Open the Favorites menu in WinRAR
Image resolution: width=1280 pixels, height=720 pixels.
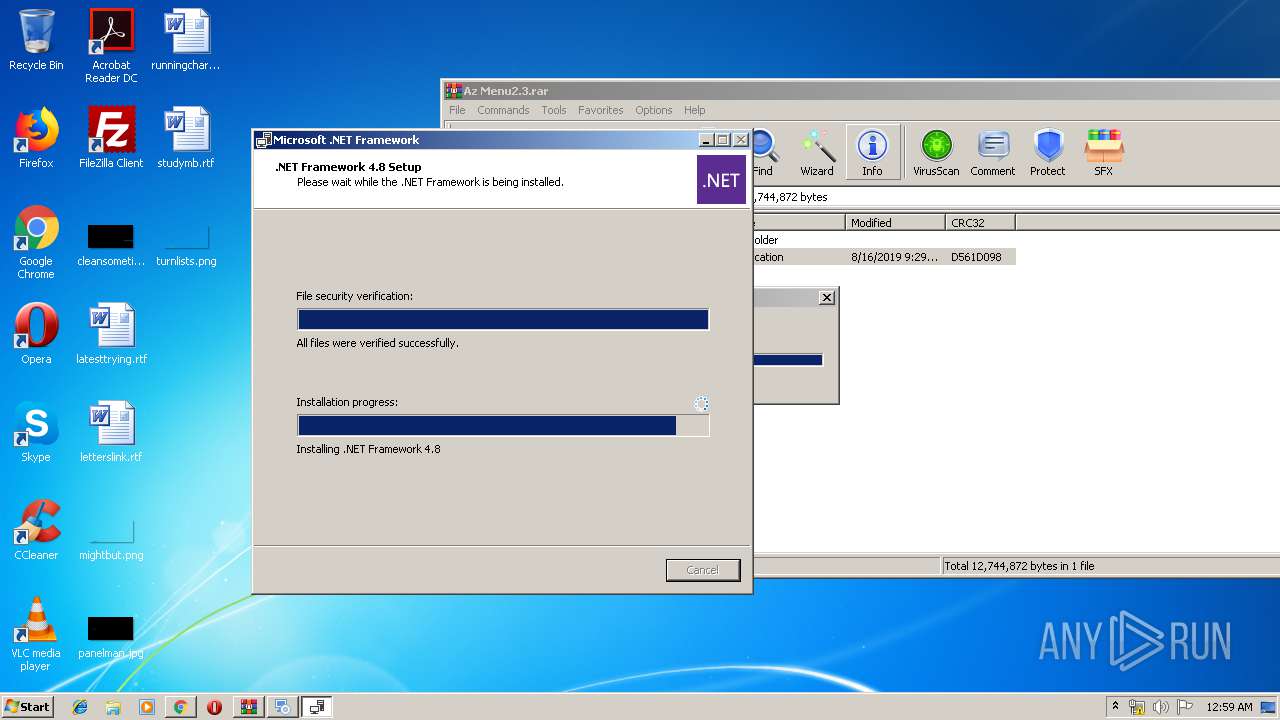600,110
